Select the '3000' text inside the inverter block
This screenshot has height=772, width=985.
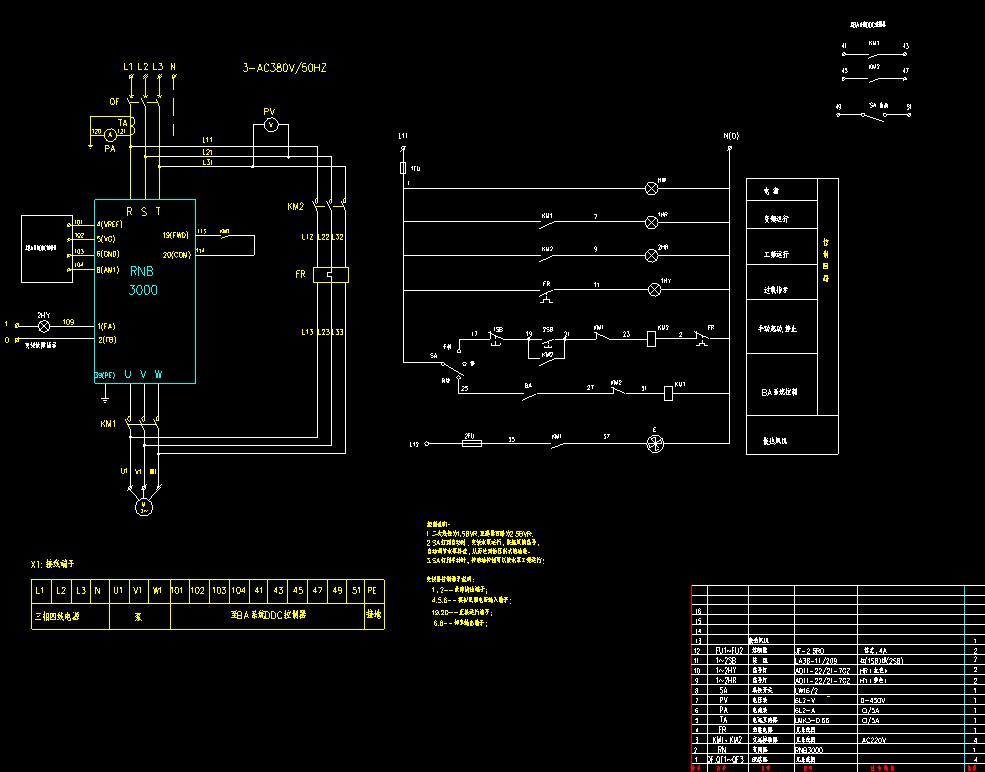point(143,290)
